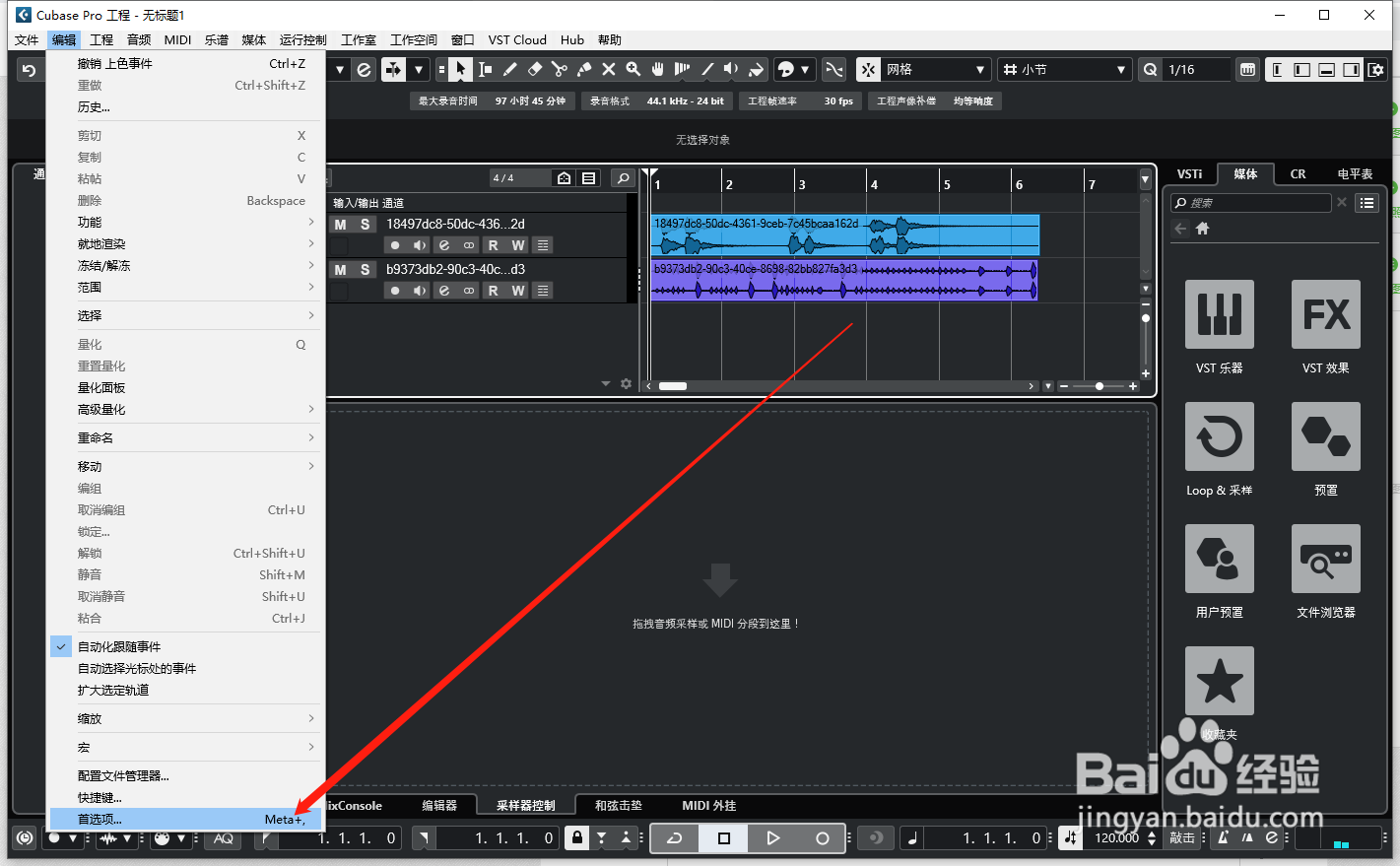Solo track 18497dc8-50dc-436...2d
This screenshot has width=1400, height=866.
(365, 225)
